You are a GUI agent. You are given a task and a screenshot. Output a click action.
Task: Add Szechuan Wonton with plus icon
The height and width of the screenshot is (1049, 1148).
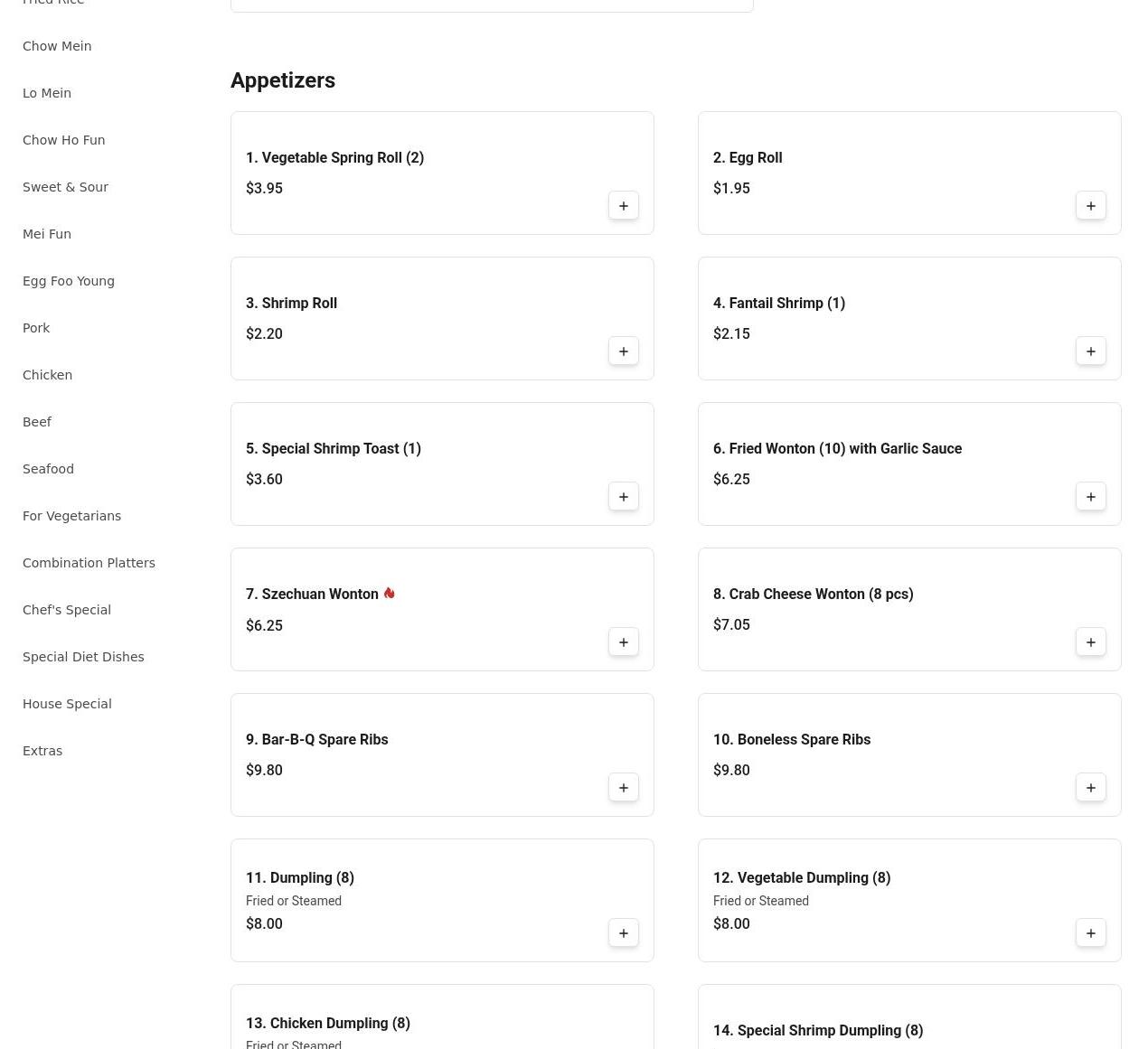click(x=624, y=642)
